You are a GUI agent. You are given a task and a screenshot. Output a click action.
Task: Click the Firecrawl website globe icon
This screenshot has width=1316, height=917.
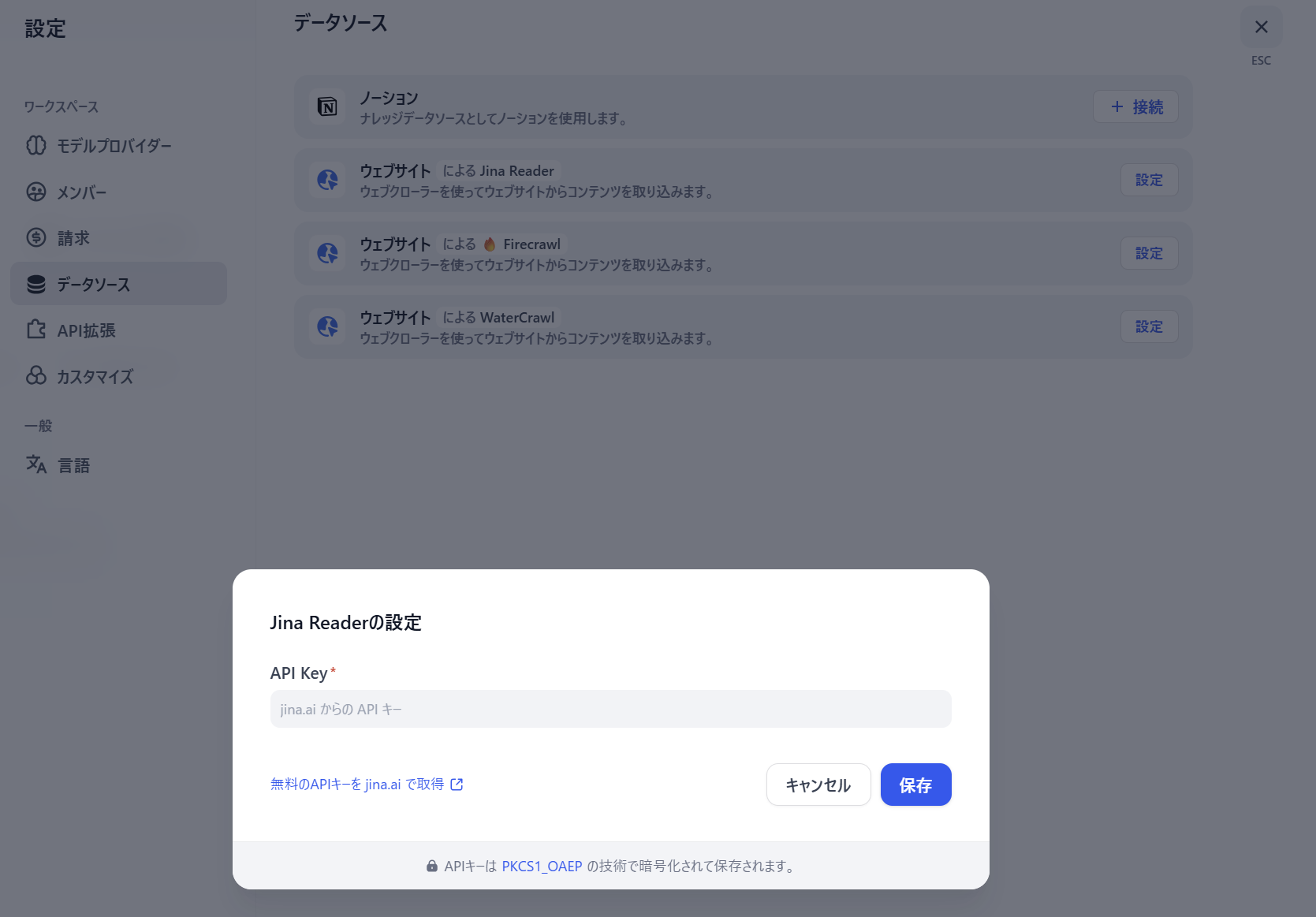click(327, 253)
